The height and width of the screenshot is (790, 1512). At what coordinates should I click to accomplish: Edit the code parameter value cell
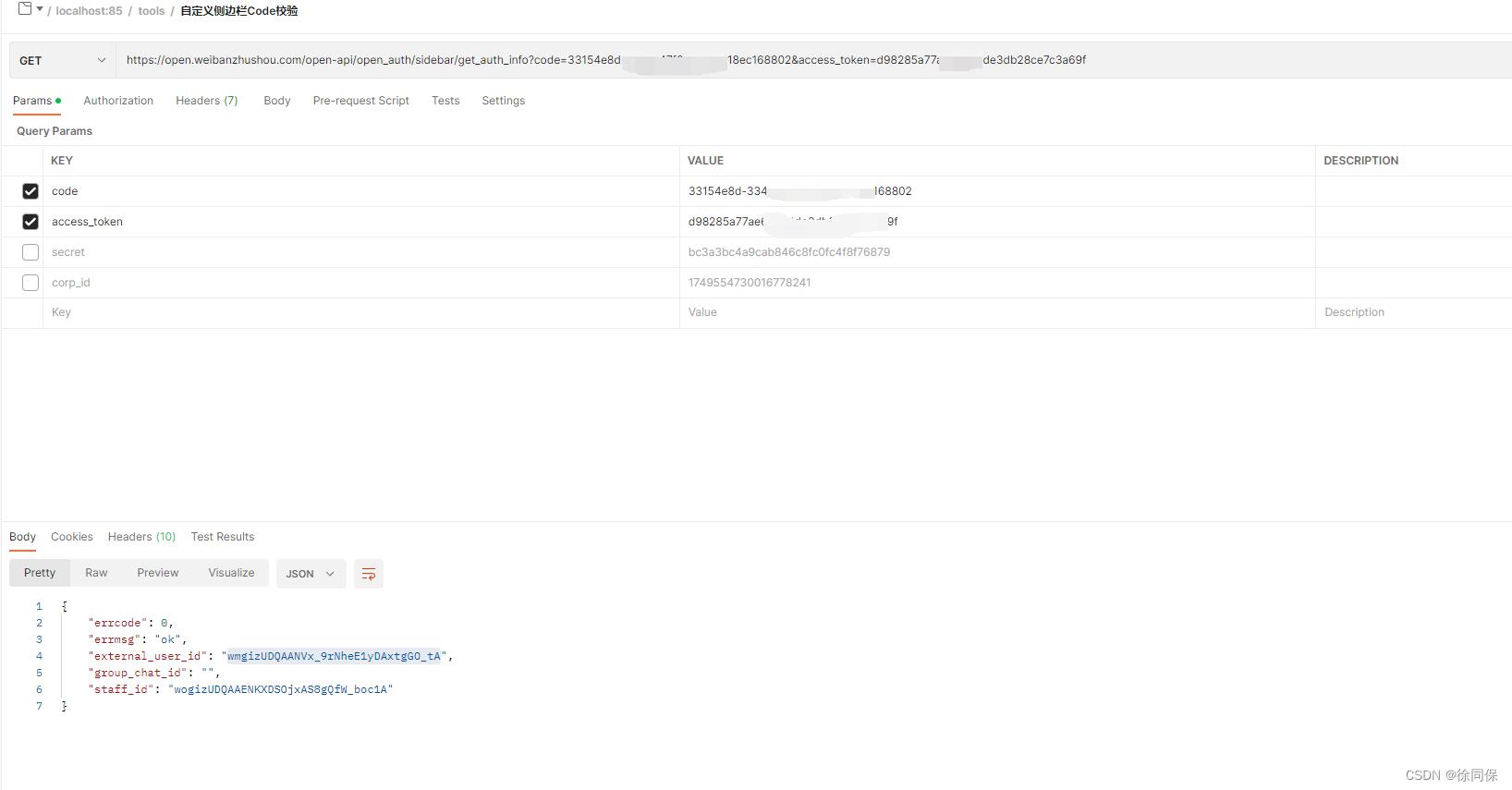point(997,191)
